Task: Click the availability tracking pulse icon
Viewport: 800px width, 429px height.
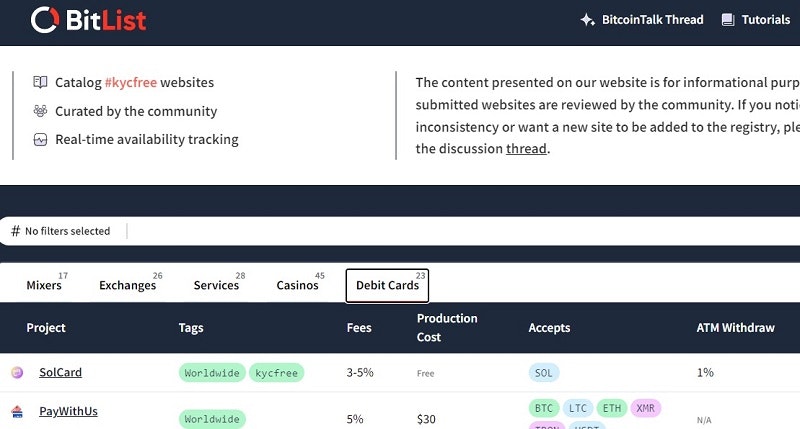Action: (40, 139)
